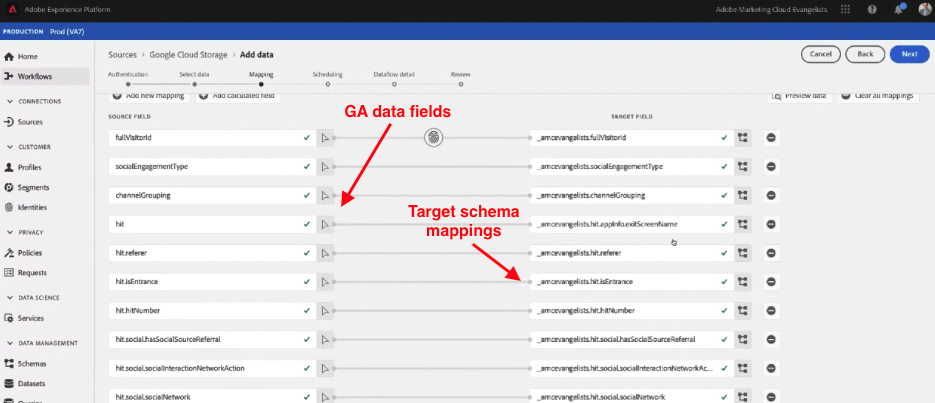Click source picker arrow for channelGrouping
The image size is (935, 403).
click(325, 196)
